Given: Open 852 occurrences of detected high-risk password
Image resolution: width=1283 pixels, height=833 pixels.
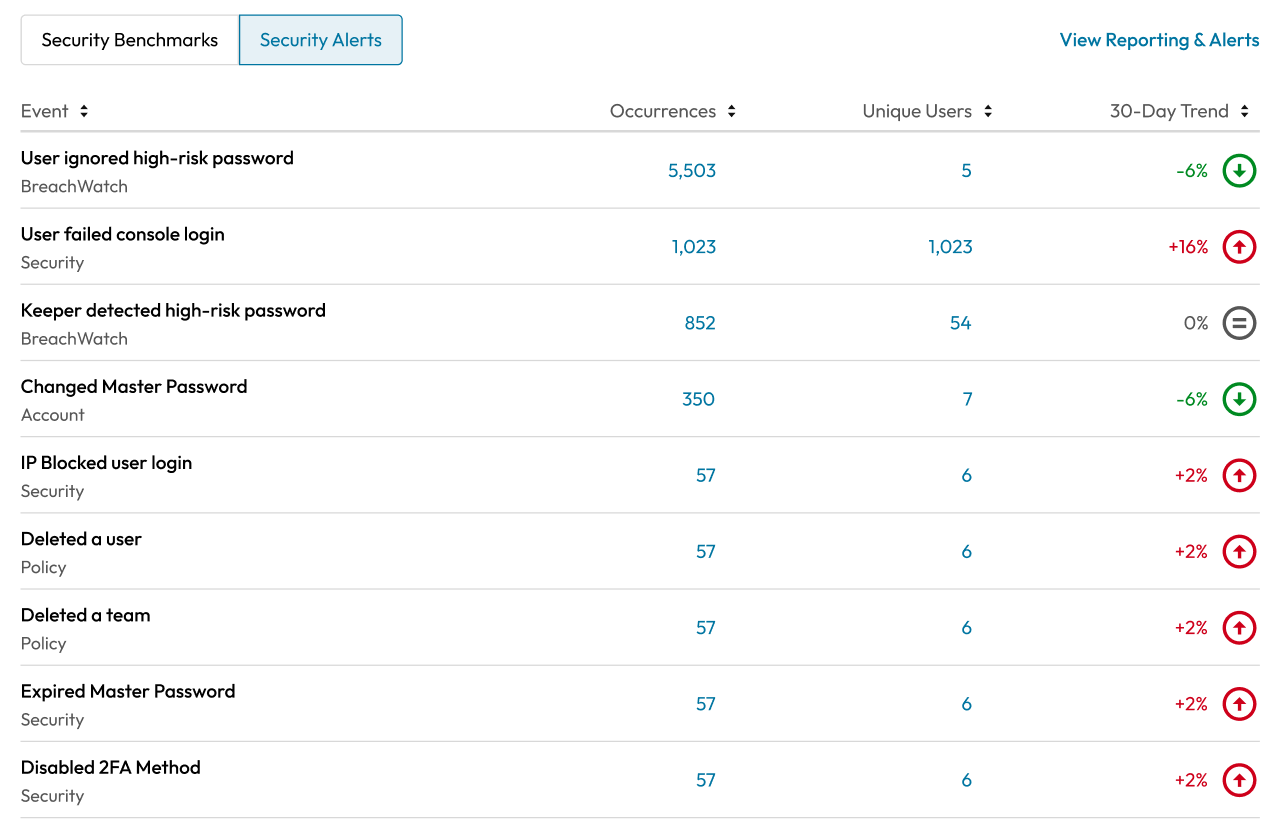Looking at the screenshot, I should click(698, 323).
